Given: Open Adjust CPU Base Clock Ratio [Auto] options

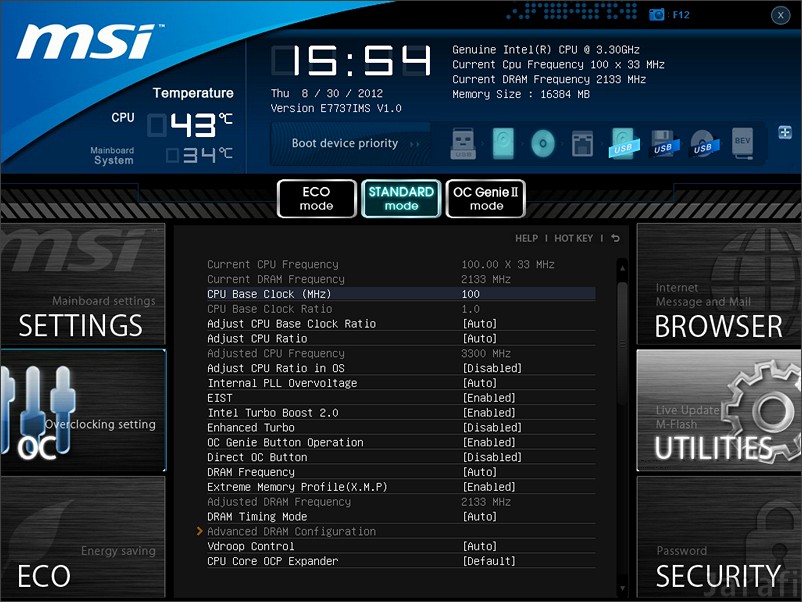Looking at the screenshot, I should (x=480, y=324).
